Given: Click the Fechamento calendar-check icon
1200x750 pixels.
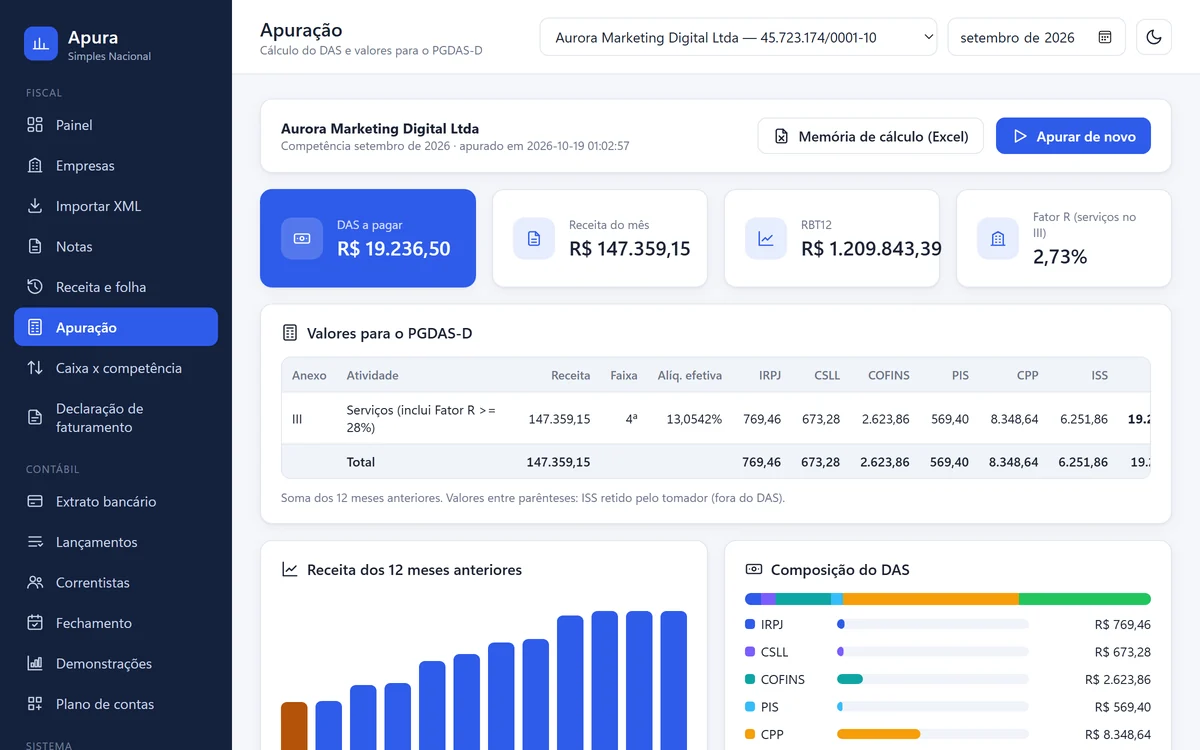Looking at the screenshot, I should pyautogui.click(x=35, y=623).
